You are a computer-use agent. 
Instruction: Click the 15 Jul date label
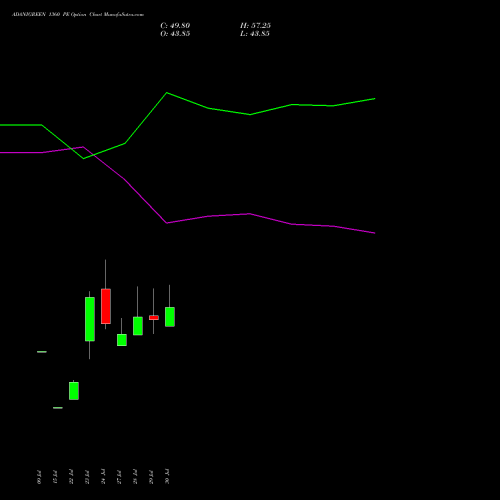55,477
